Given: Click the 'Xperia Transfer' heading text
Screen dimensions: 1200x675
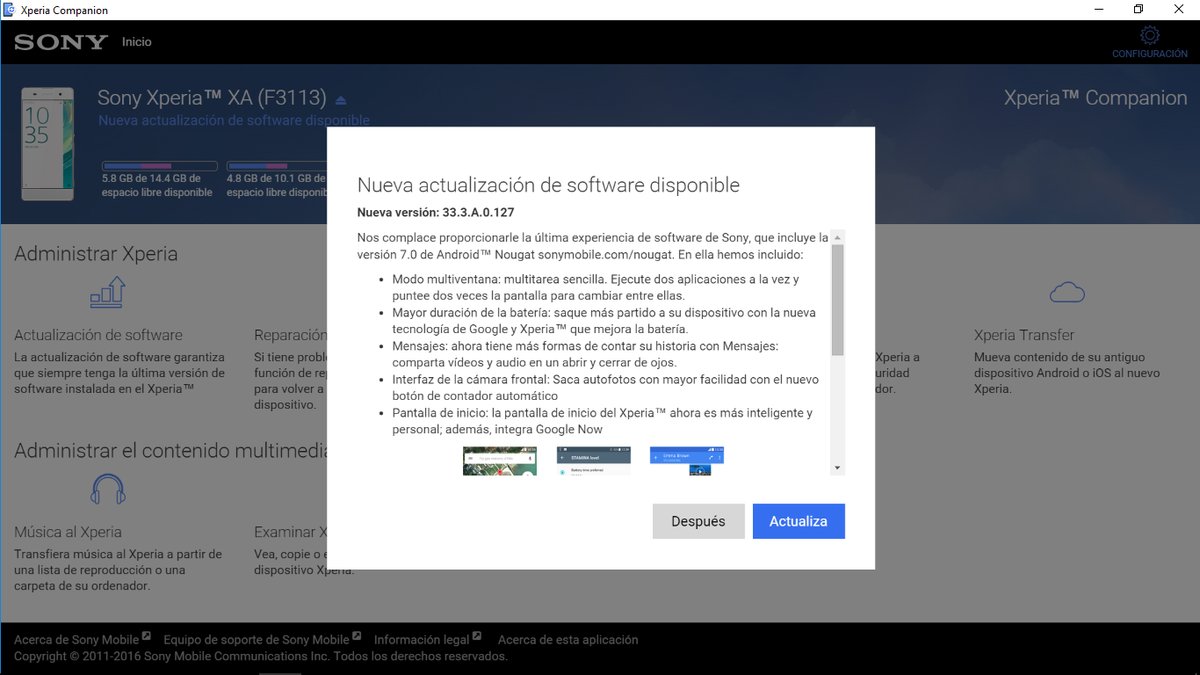Looking at the screenshot, I should (x=1024, y=335).
